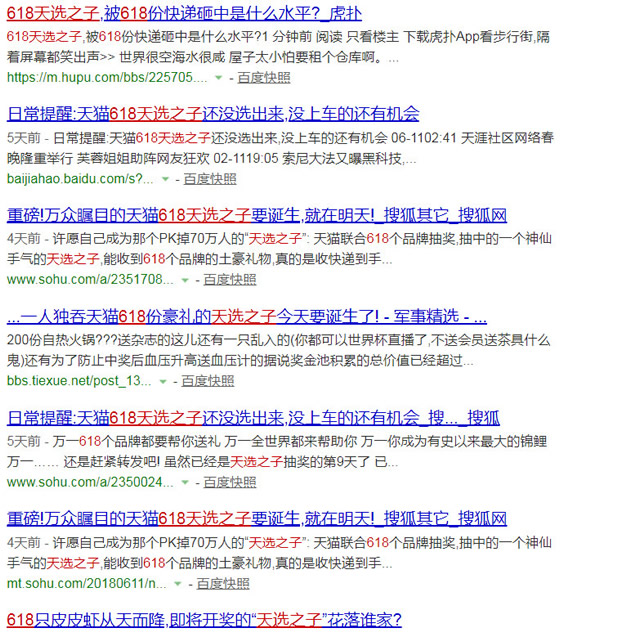Viewport: 640px width, 633px height.
Task: Click the dropdown arrow after bbs.tiexue.net URL
Action: coord(165,383)
